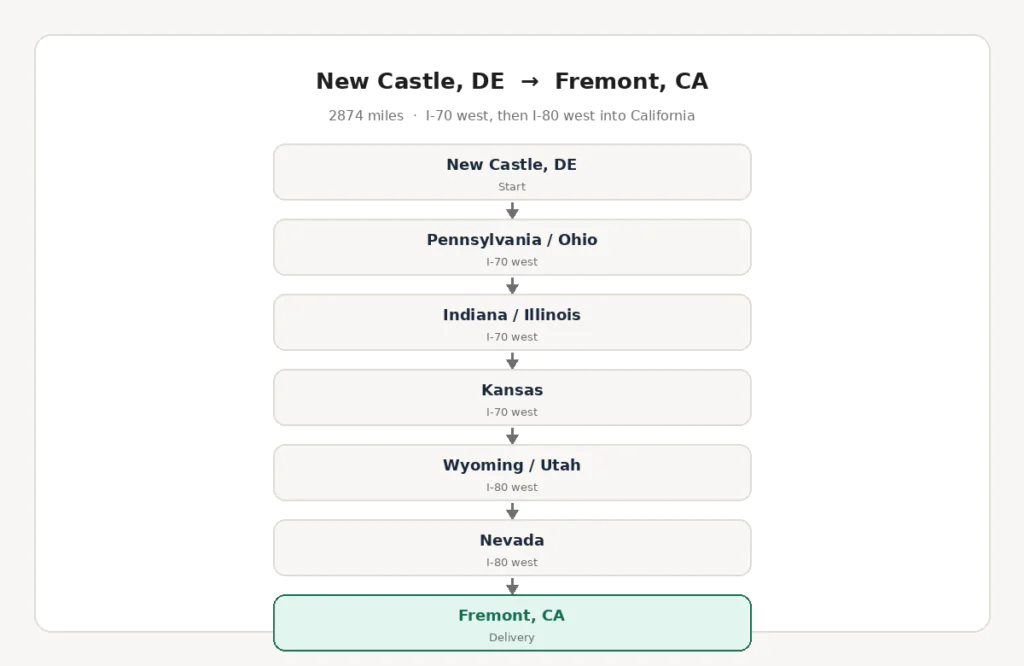The width and height of the screenshot is (1024, 666).
Task: Click "I-80 west" label under Wyoming / Utah
Action: [512, 487]
